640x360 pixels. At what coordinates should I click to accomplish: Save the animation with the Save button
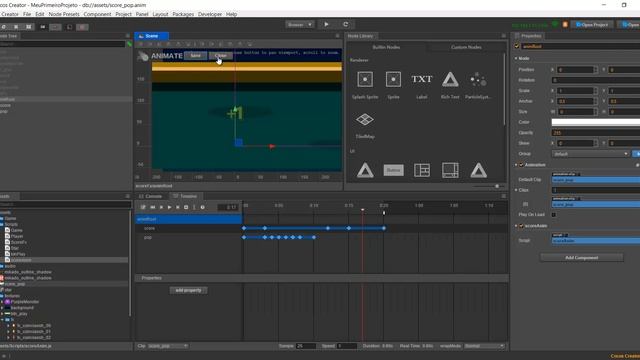click(x=196, y=56)
